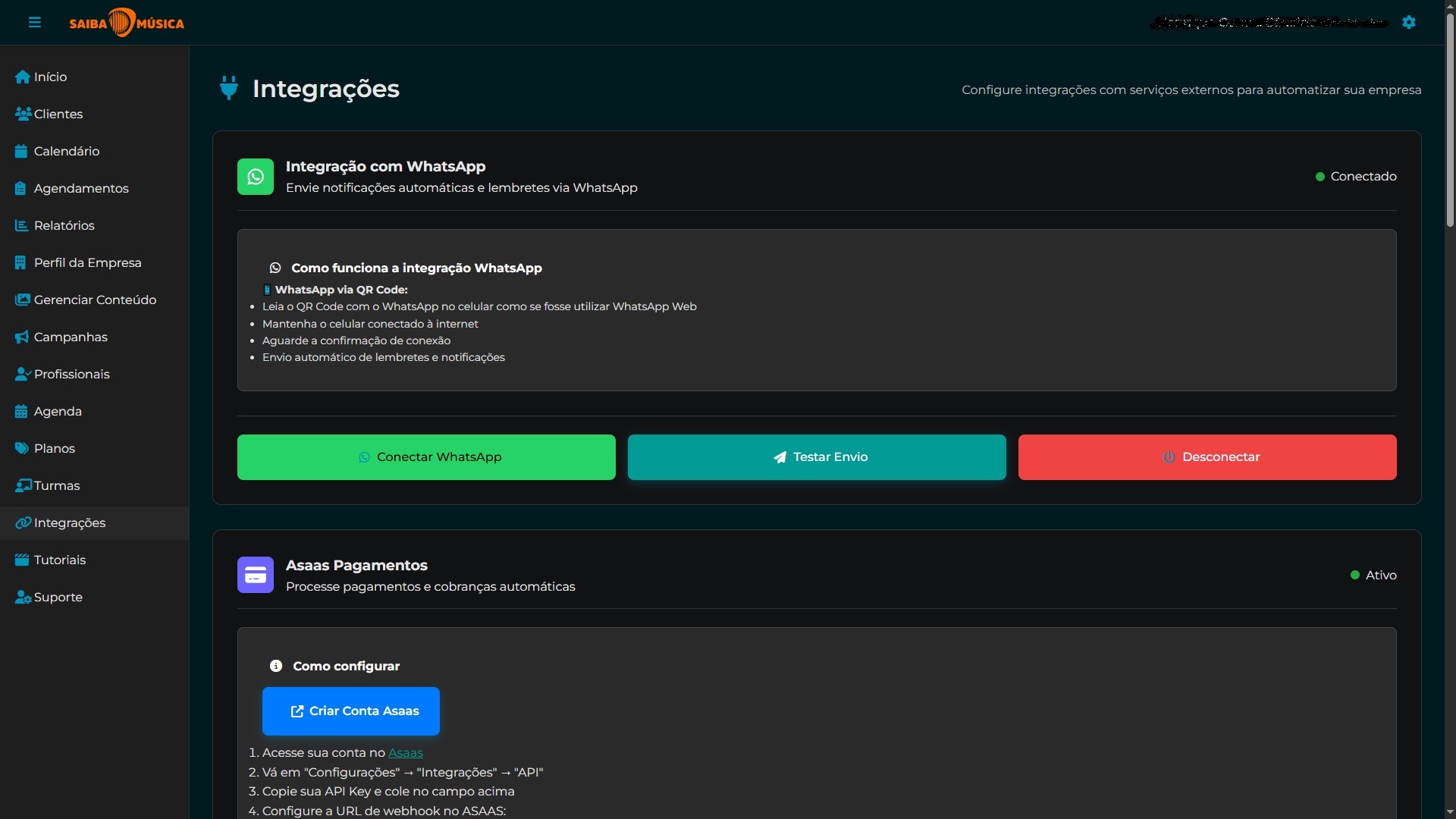Click the Suporte icon in sidebar
Screen dimensions: 1456x819
[23, 598]
